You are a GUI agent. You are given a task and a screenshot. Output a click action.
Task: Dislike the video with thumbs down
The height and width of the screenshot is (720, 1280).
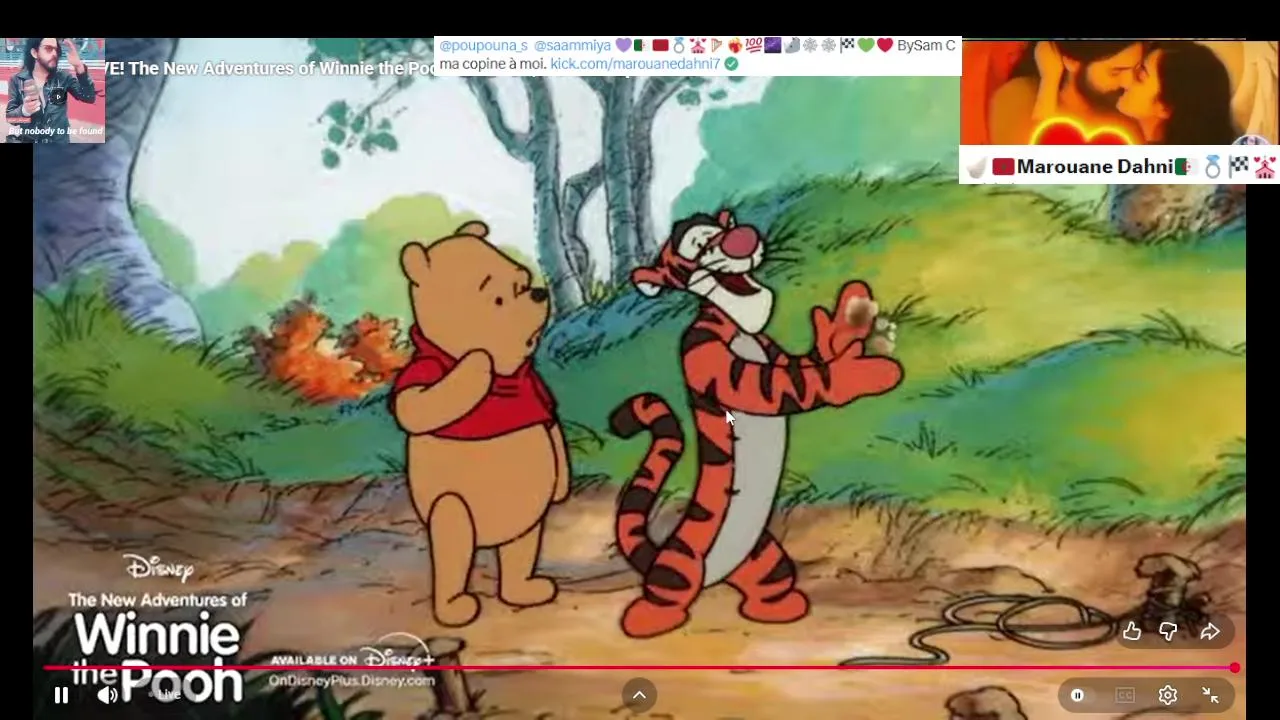1168,631
